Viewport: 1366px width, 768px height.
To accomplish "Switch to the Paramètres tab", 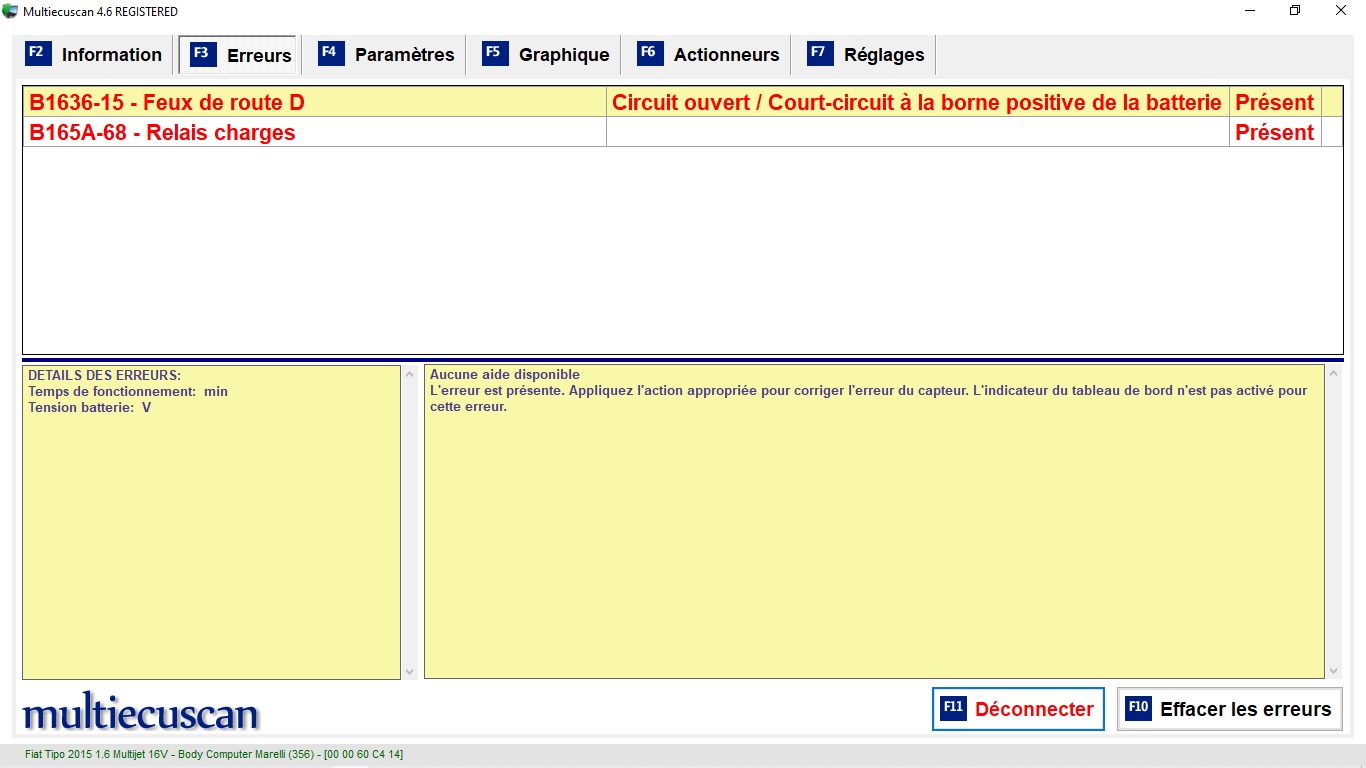I will point(404,55).
